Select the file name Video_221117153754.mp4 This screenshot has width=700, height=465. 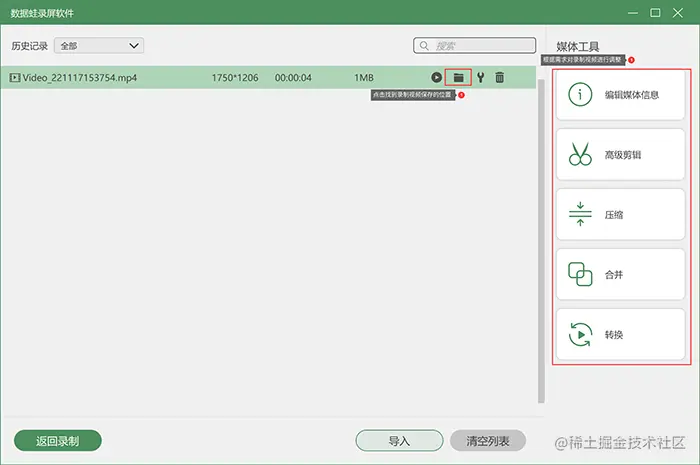79,78
